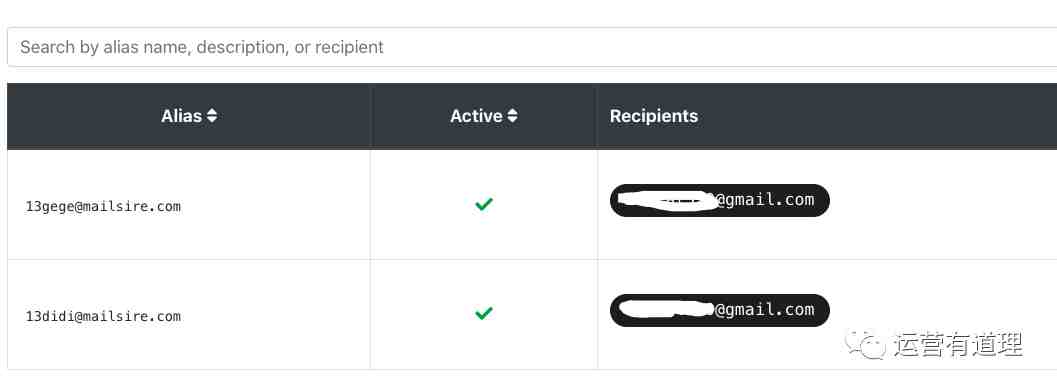Click the Alias column header label
This screenshot has width=1057, height=391.
(x=181, y=116)
